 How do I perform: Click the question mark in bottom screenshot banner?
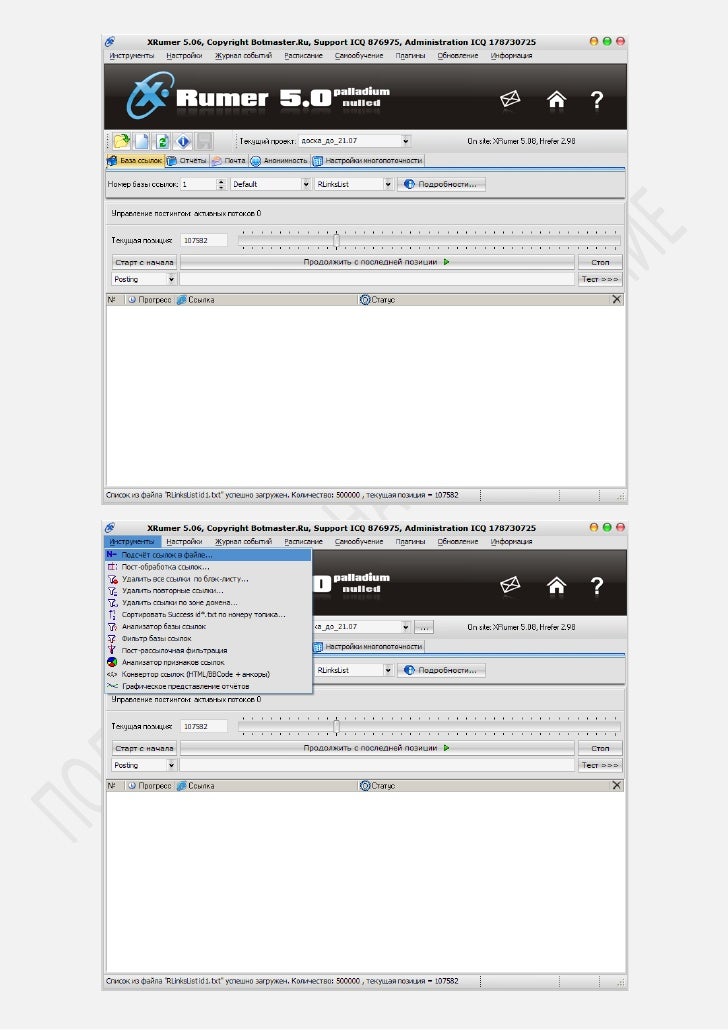(x=597, y=586)
